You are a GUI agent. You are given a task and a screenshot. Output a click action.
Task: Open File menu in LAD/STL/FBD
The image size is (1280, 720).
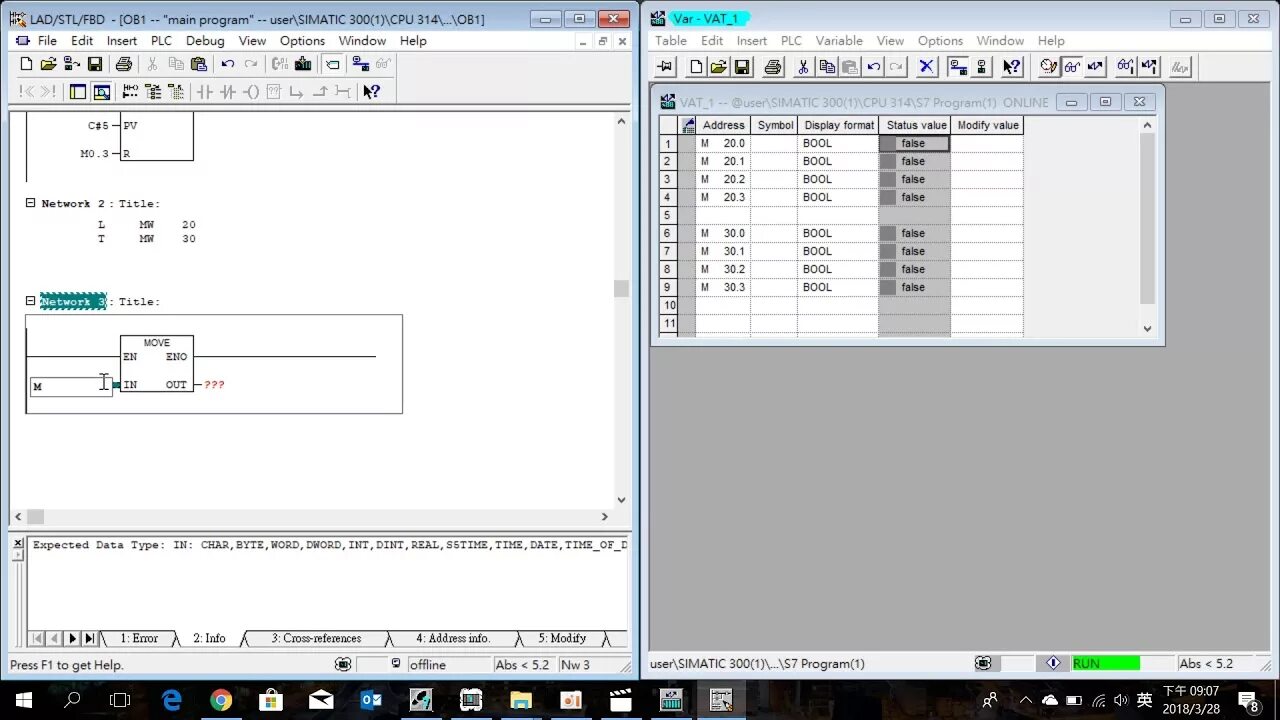click(47, 40)
